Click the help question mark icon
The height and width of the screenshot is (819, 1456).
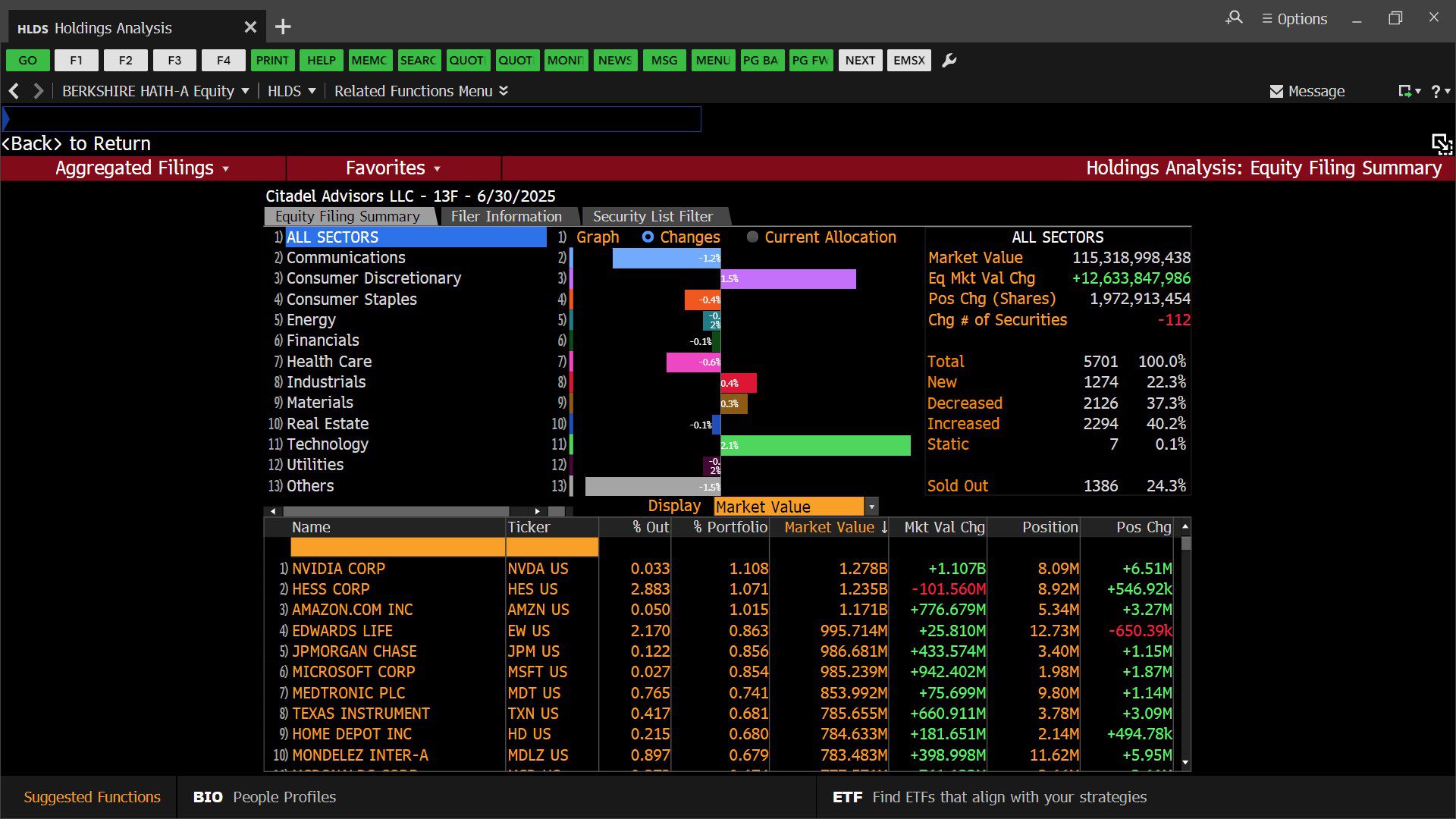click(1436, 91)
